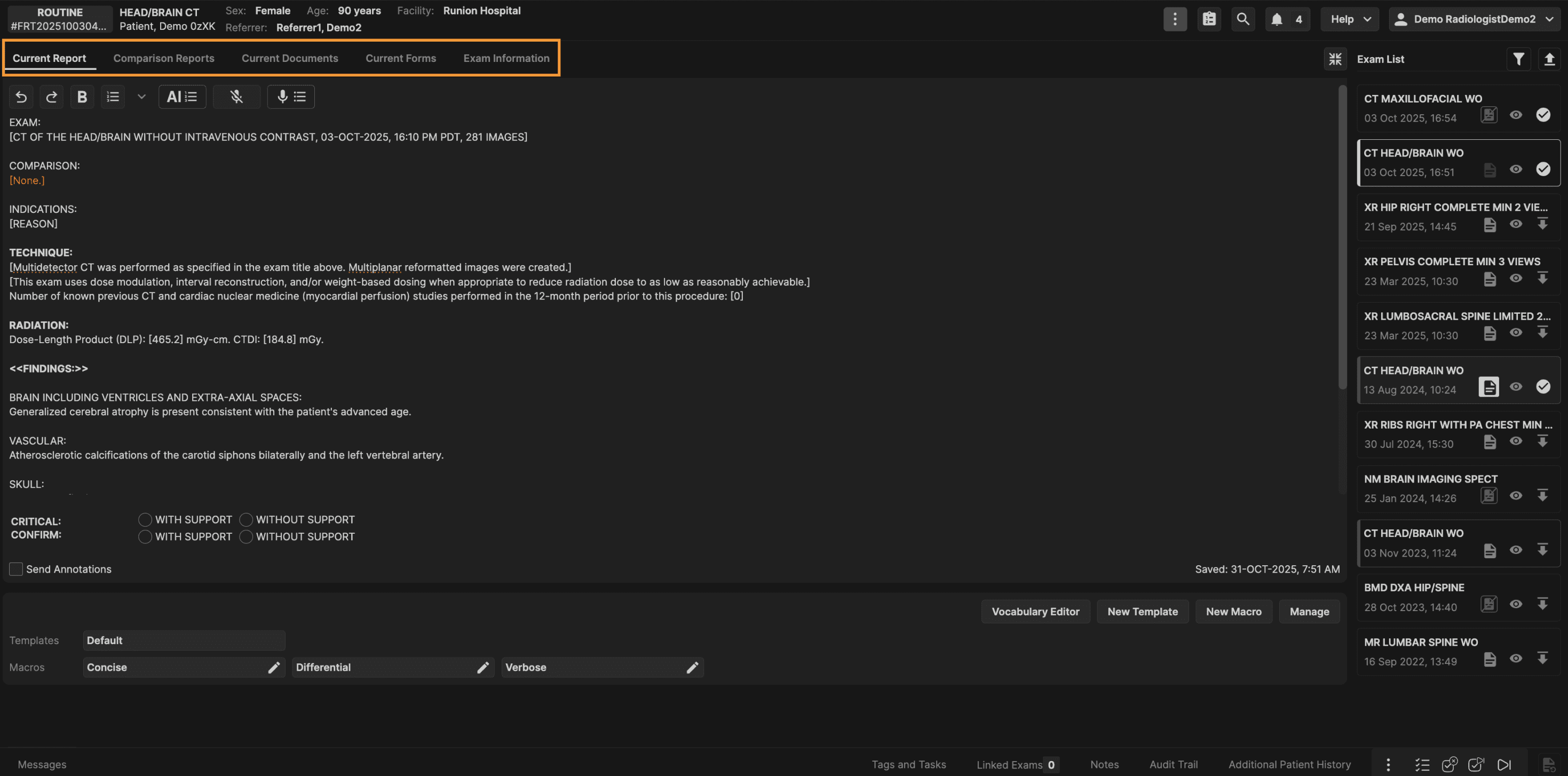This screenshot has height=776, width=1568.
Task: Toggle the eye icon for CT MAXILLOFACIAL WO
Action: [x=1516, y=115]
